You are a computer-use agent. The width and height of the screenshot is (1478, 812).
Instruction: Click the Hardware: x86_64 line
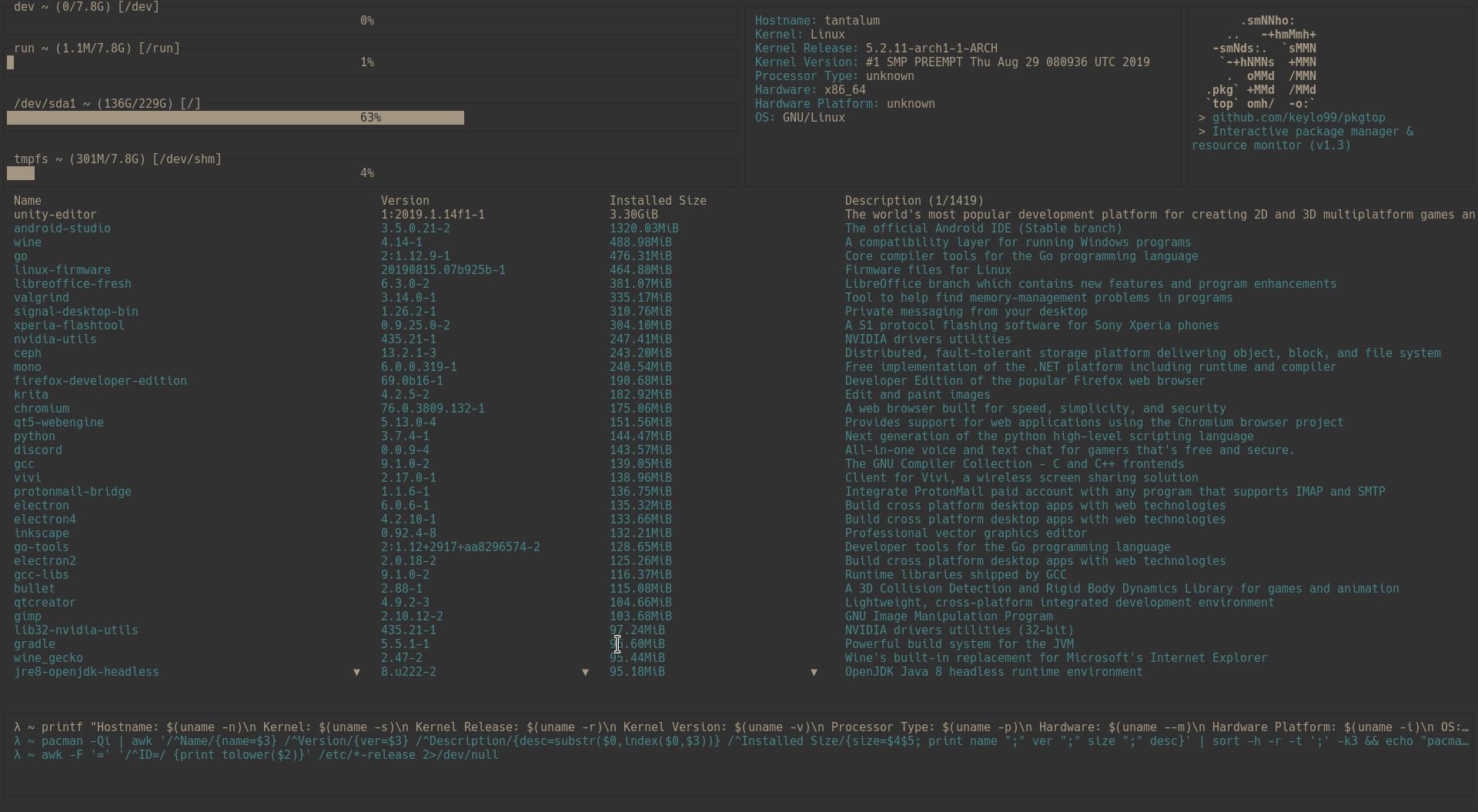coord(811,90)
